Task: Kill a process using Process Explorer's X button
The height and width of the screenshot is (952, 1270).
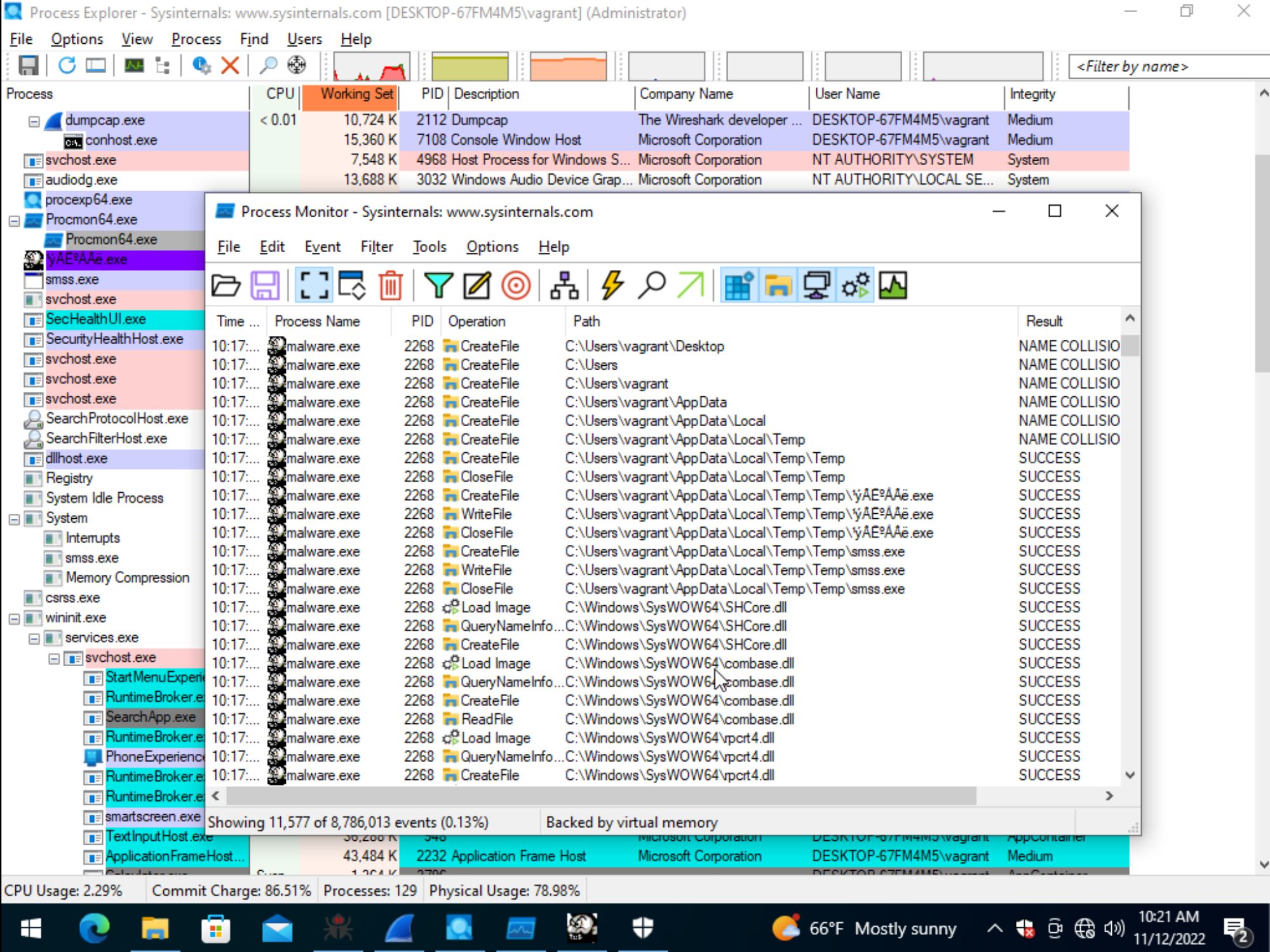Action: click(230, 65)
